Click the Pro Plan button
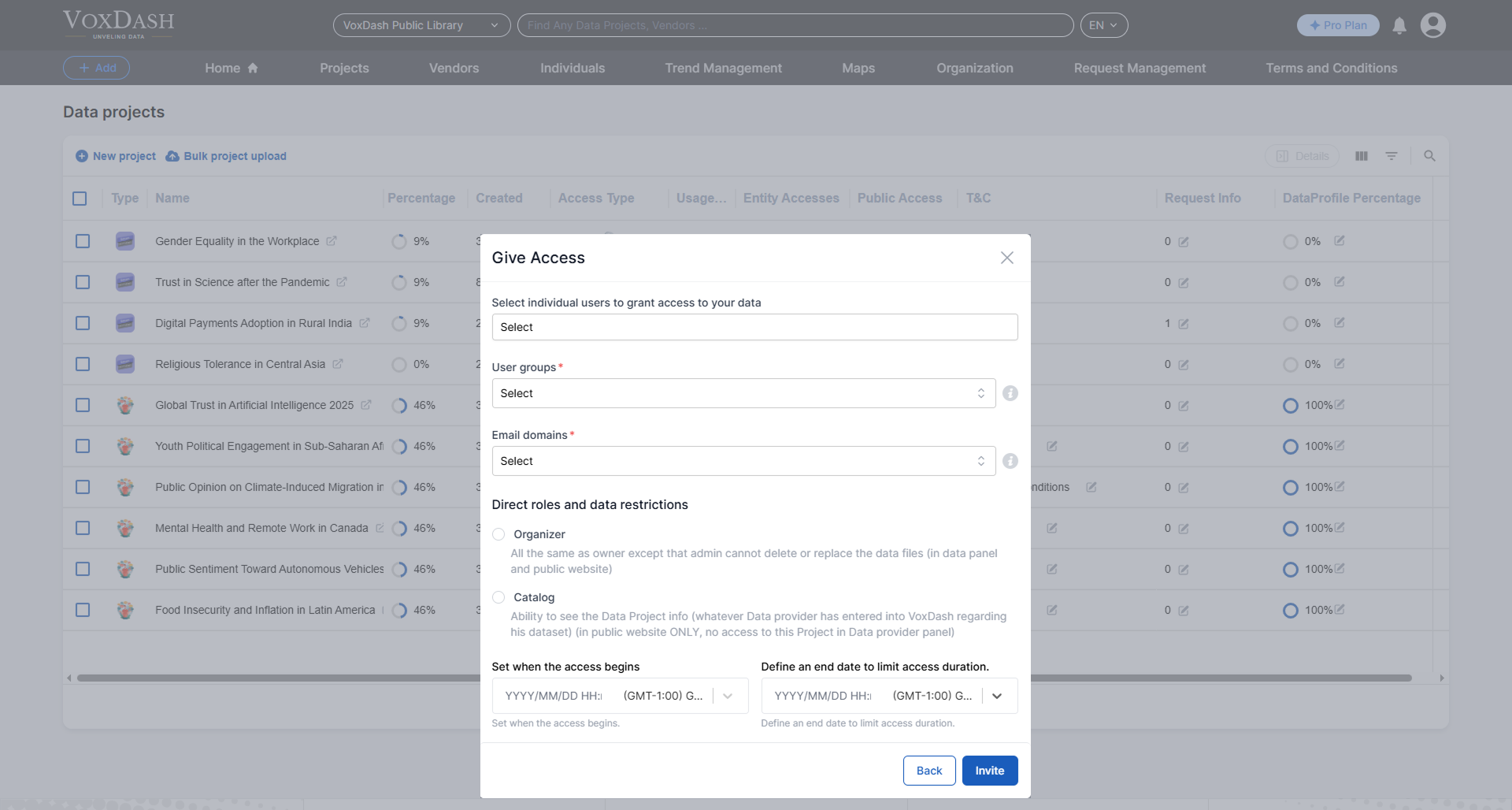 (1338, 25)
